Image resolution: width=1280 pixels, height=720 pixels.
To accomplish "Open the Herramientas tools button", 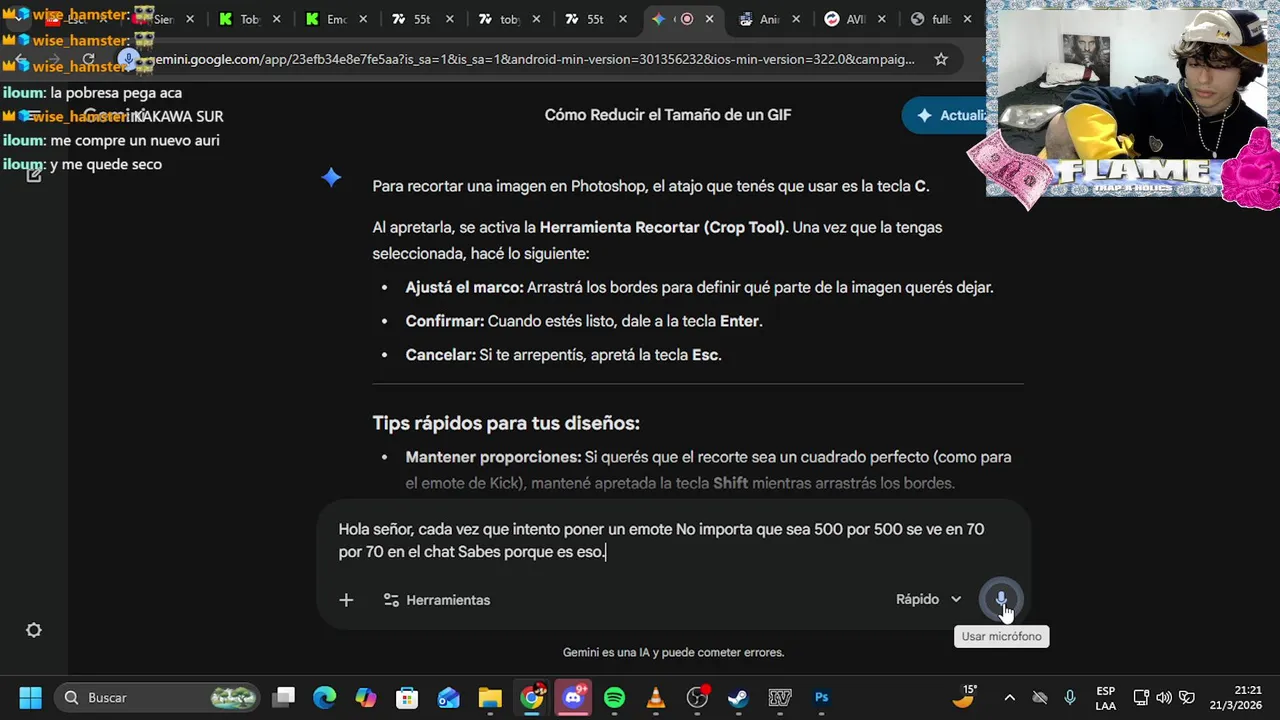I will (x=437, y=600).
